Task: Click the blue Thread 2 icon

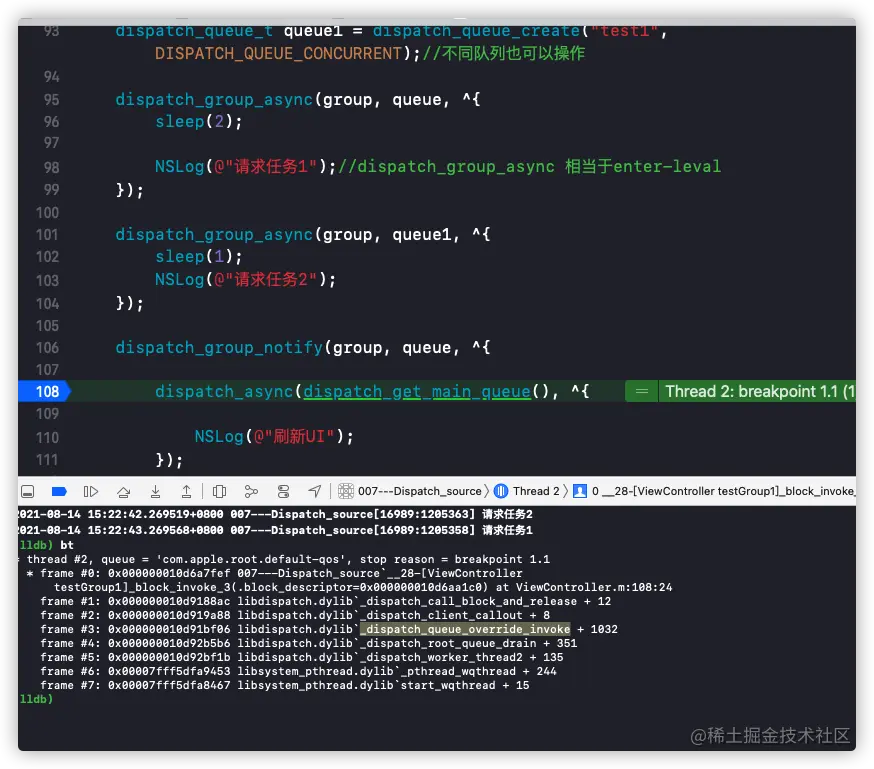Action: click(x=501, y=491)
